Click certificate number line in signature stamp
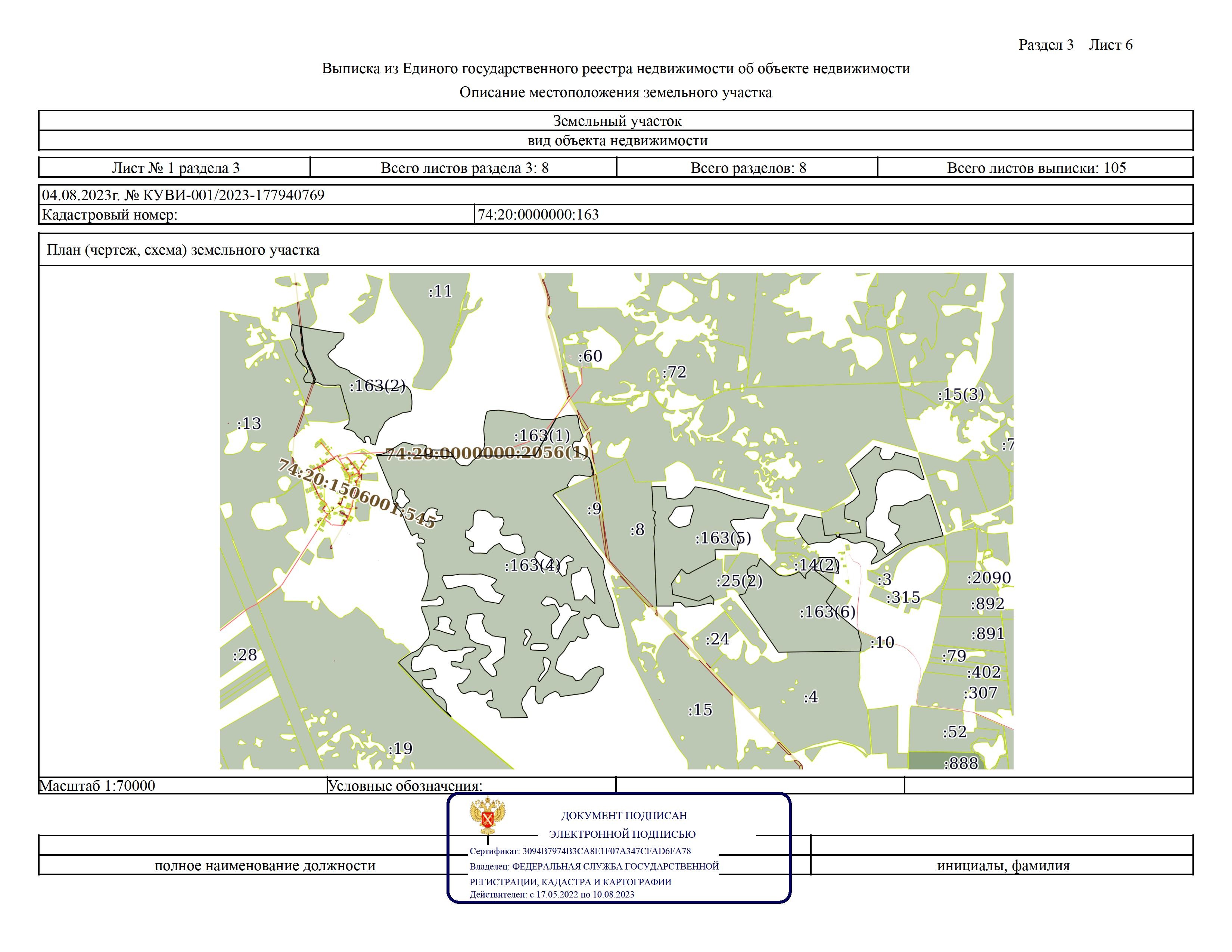 click(x=580, y=851)
